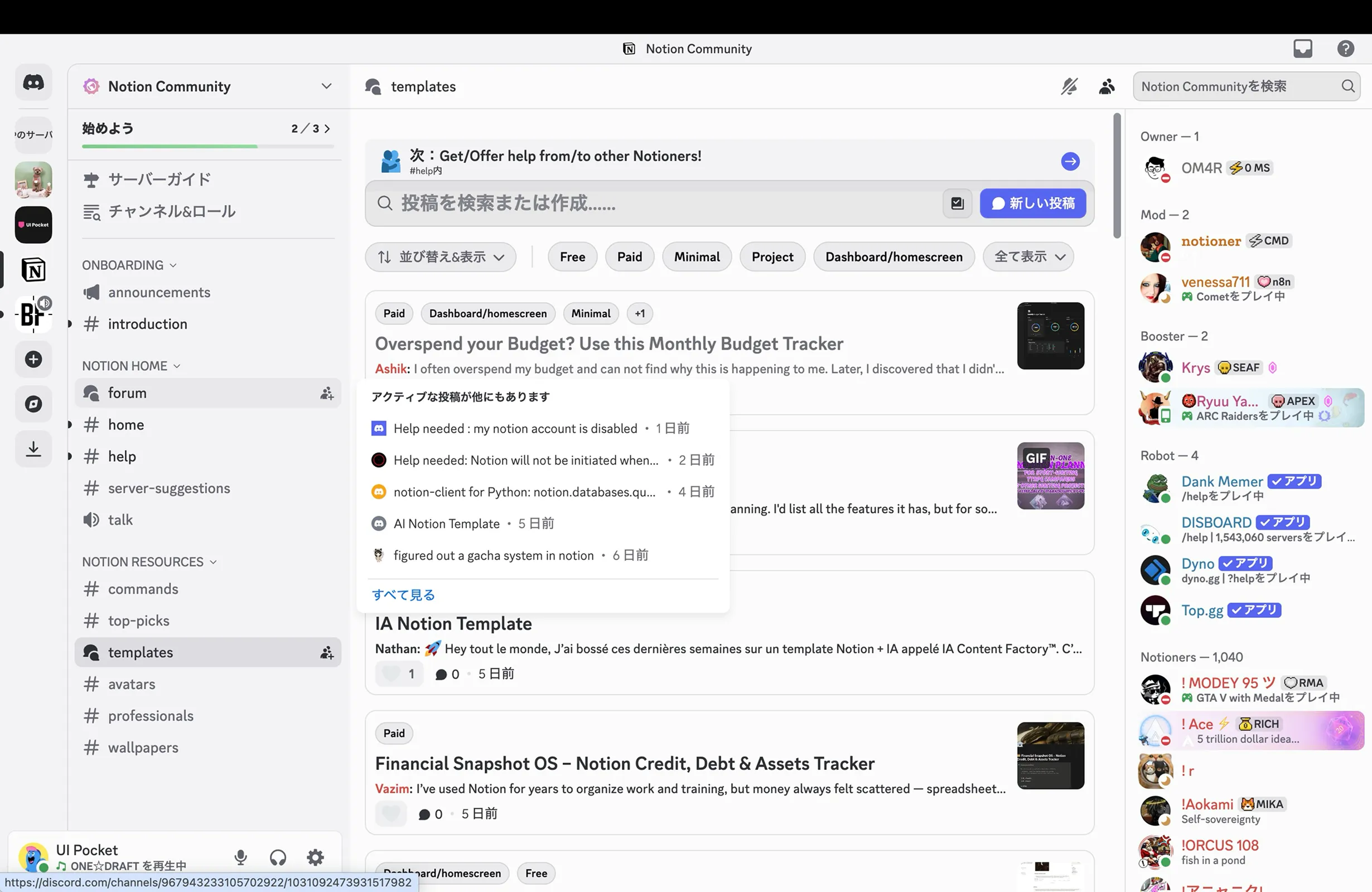The height and width of the screenshot is (892, 1372).
Task: Click the invite people icon on templates channel
Action: [x=327, y=653]
